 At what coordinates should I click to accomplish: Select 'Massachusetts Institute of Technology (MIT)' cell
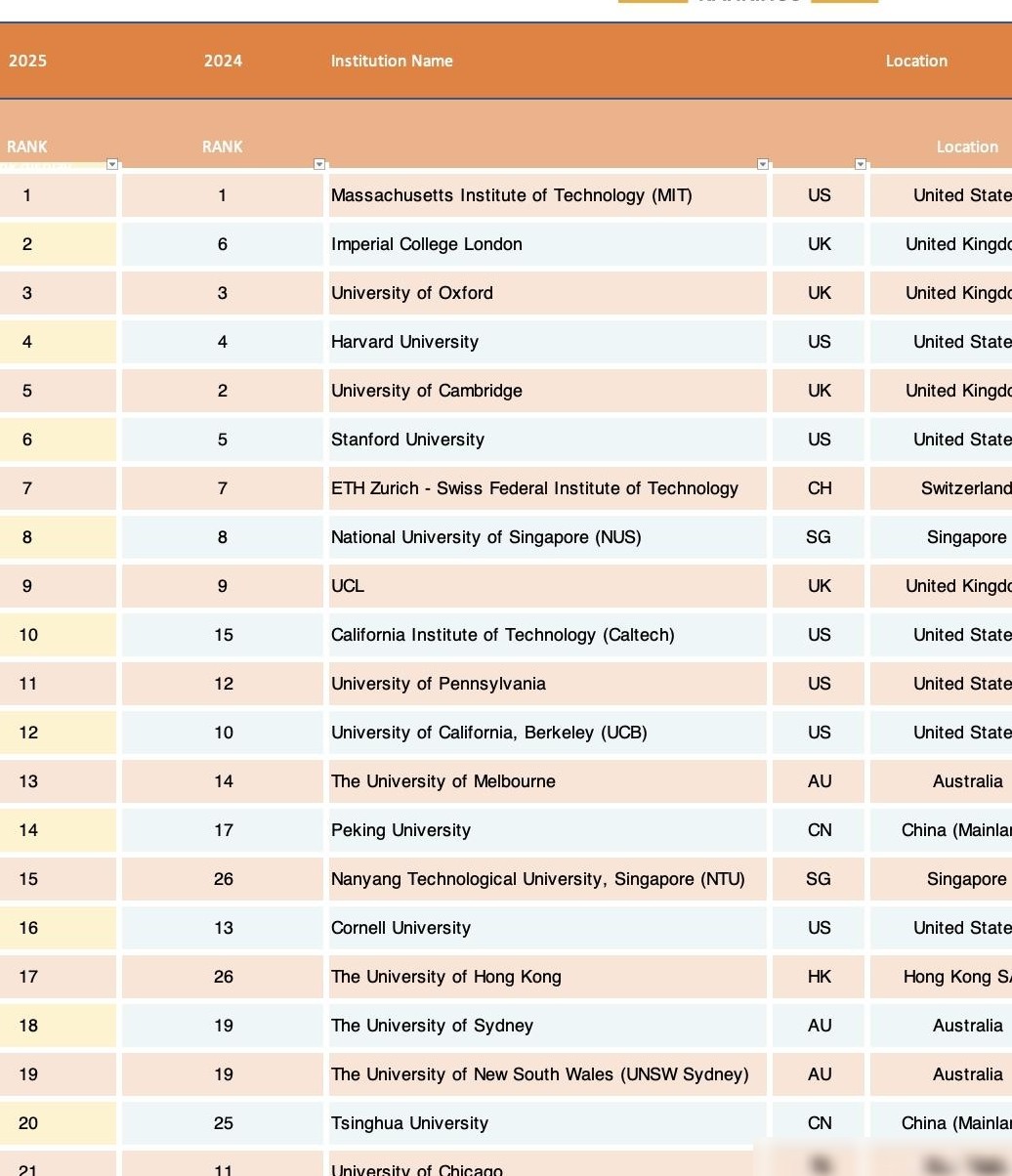[x=548, y=195]
